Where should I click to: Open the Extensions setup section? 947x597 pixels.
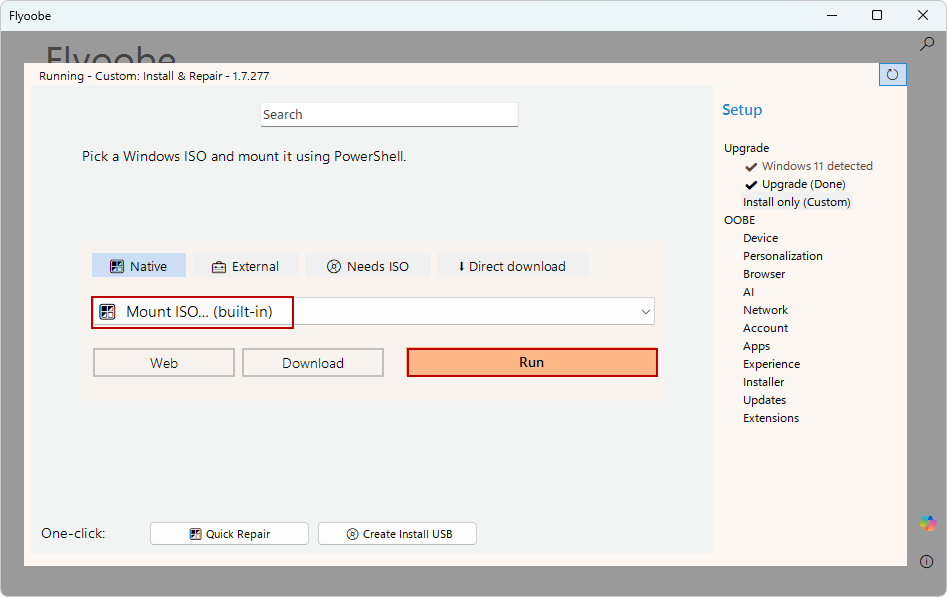point(771,418)
